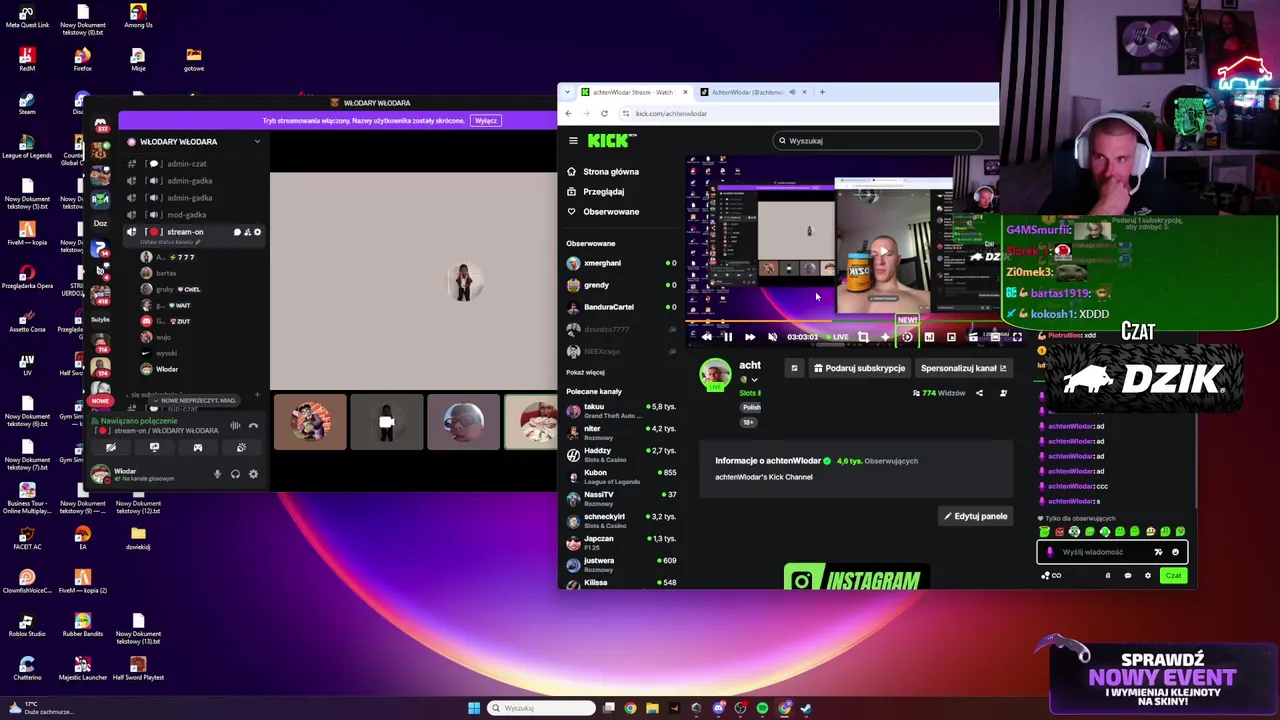Screen dimensions: 1280x720
Task: Share the Kick channel icon
Action: [x=979, y=393]
